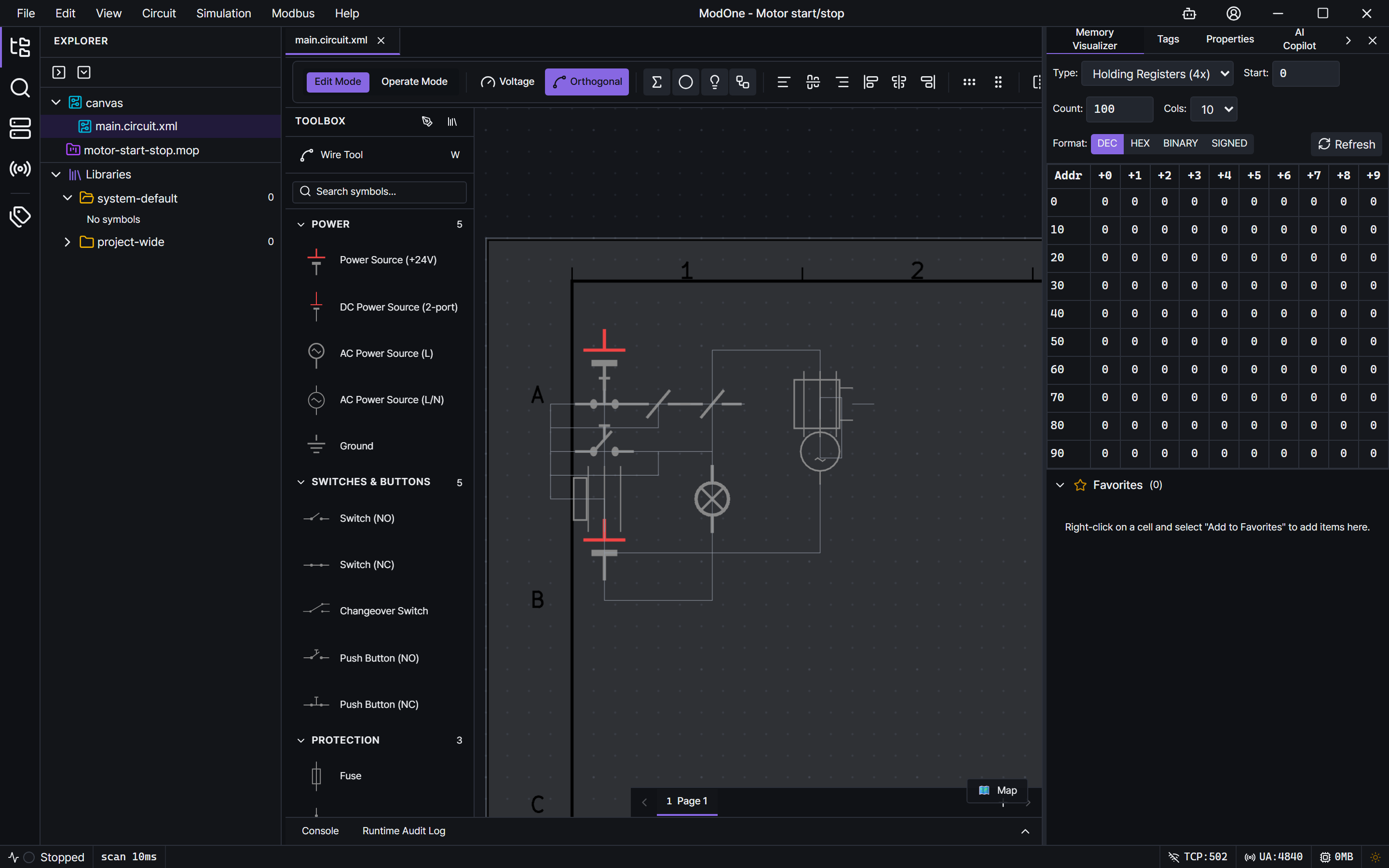Switch to the AI Copilot tab
This screenshot has height=868, width=1389.
(x=1299, y=39)
